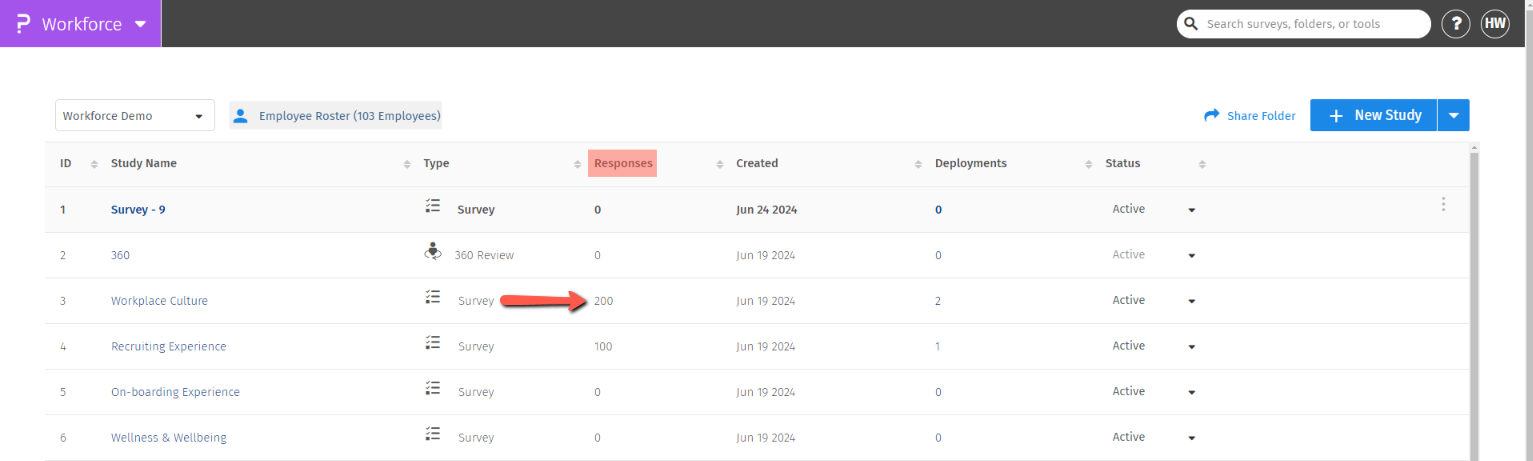
Task: Click the Employee Roster person icon
Action: pos(240,116)
